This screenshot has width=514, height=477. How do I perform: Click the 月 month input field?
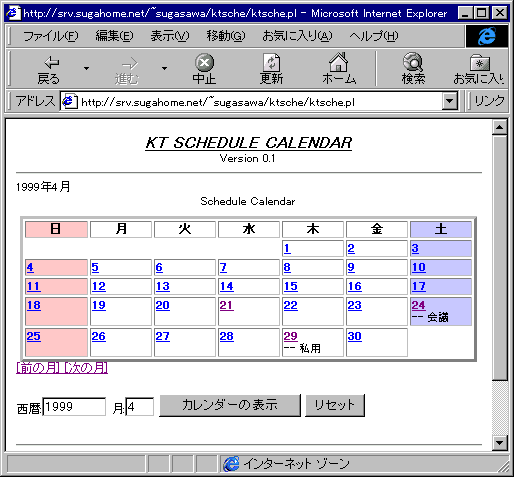pyautogui.click(x=140, y=407)
